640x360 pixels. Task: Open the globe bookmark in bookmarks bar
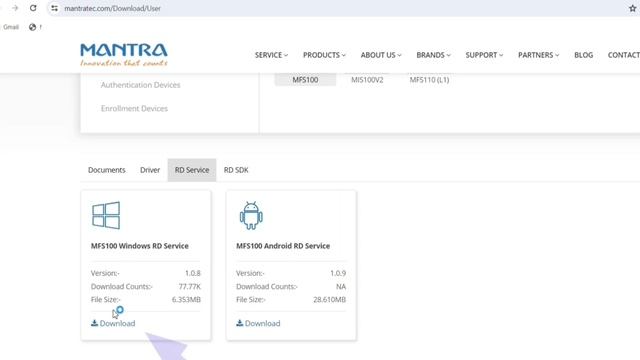point(33,27)
